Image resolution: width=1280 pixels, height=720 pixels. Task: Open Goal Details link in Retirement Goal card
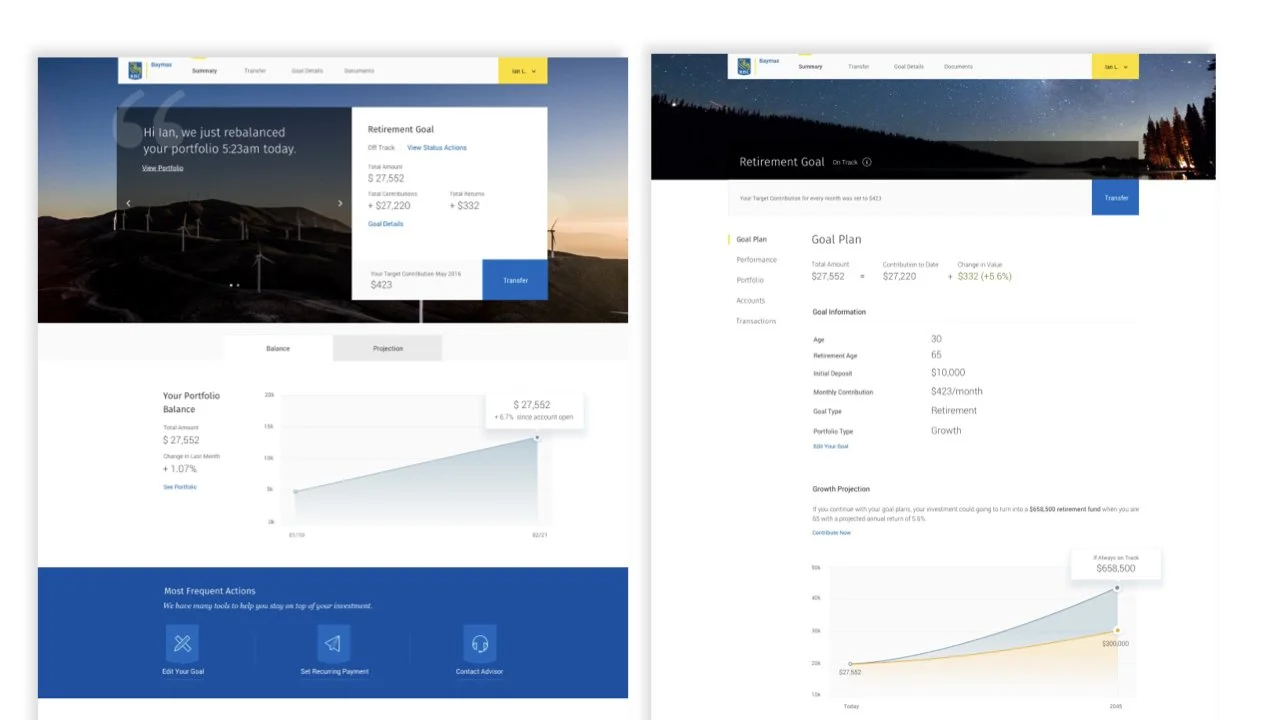(386, 224)
